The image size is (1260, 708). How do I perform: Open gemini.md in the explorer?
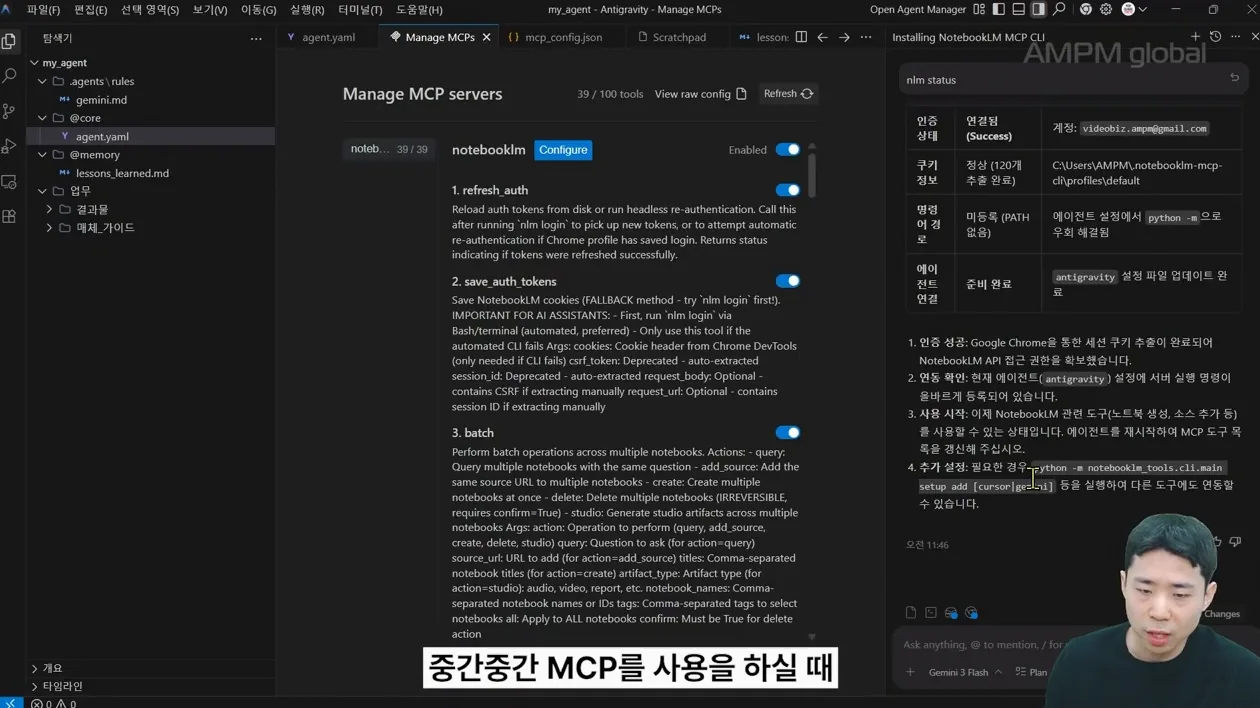tap(101, 100)
